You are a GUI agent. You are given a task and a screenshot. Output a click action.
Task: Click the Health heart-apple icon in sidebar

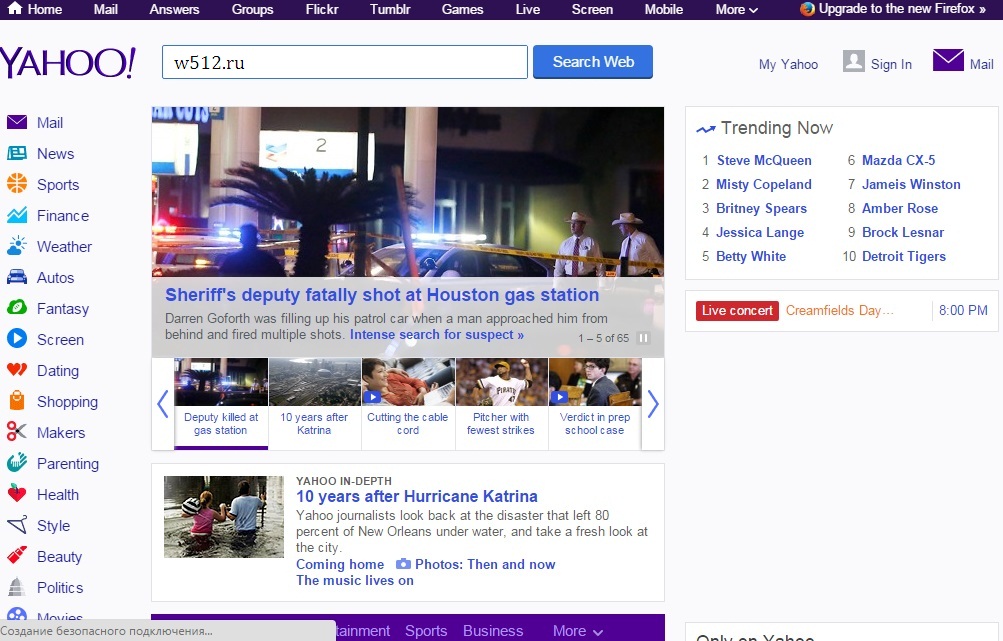click(17, 493)
